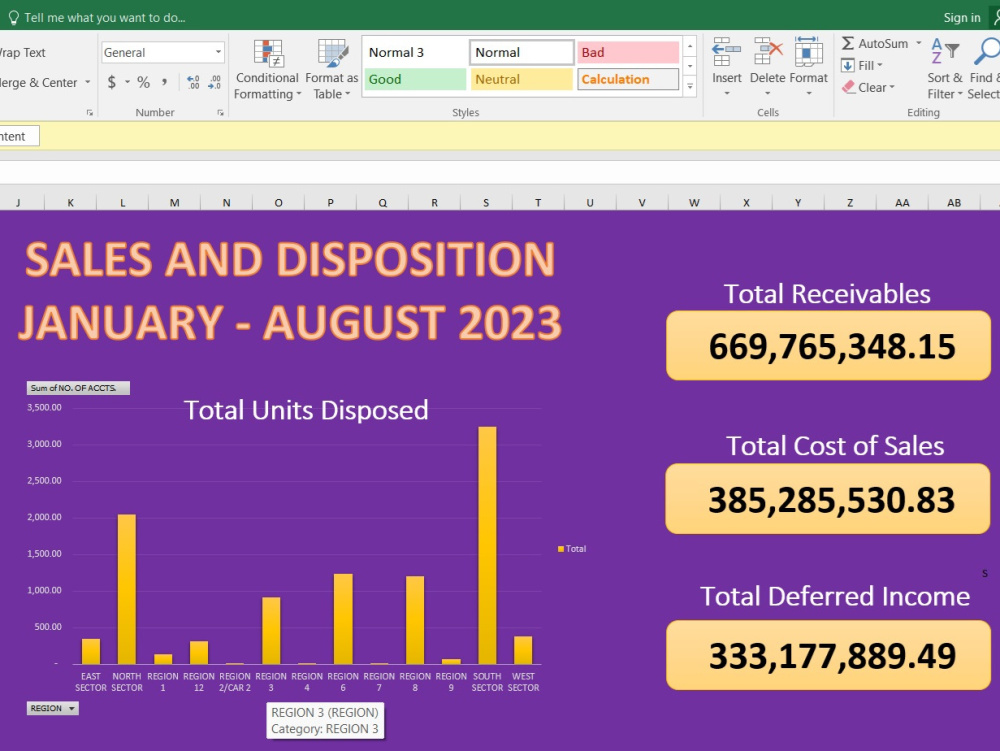Select the Normal cell style
This screenshot has height=751, width=1000.
(522, 52)
